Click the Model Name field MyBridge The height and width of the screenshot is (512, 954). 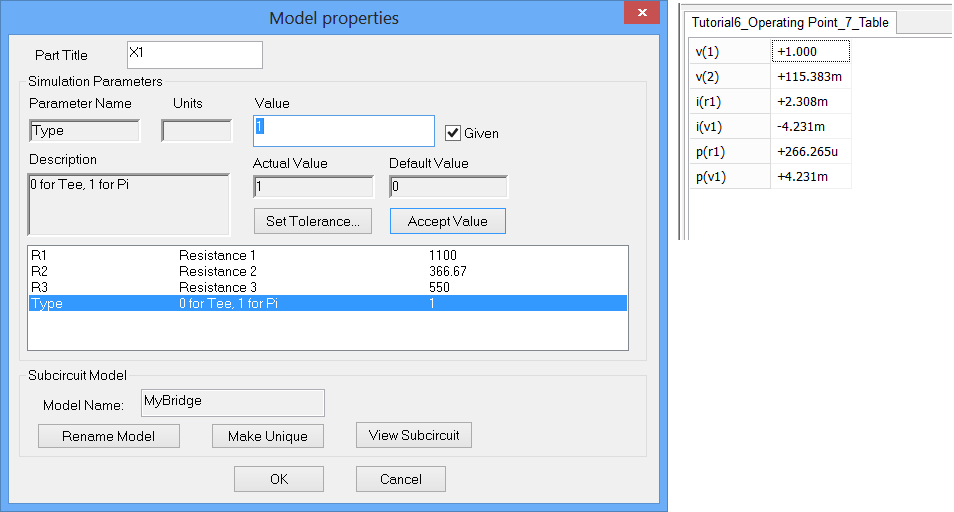point(234,402)
